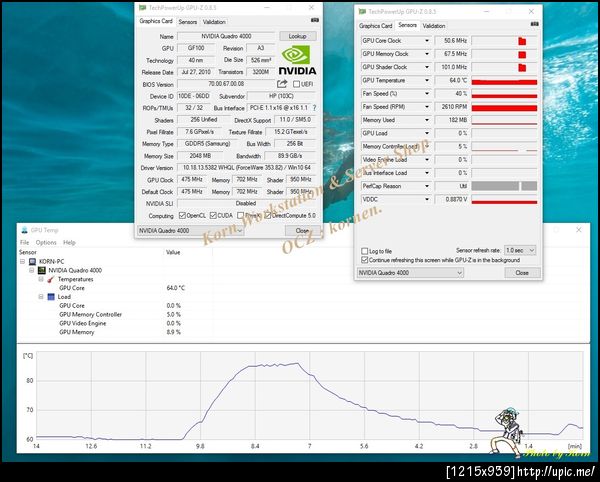Open GPU Load sensor dropdown
The height and width of the screenshot is (482, 600).
coord(427,133)
